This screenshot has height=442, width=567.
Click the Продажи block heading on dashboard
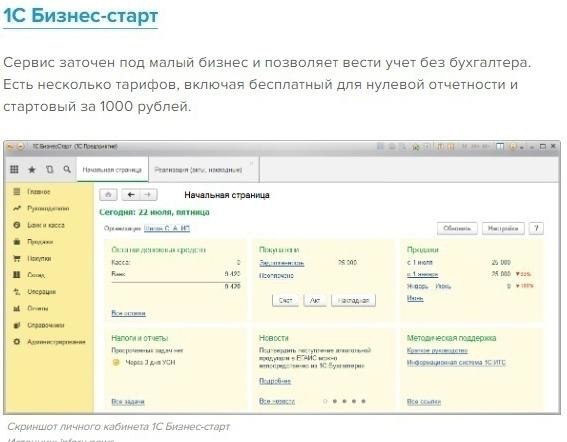pos(422,250)
